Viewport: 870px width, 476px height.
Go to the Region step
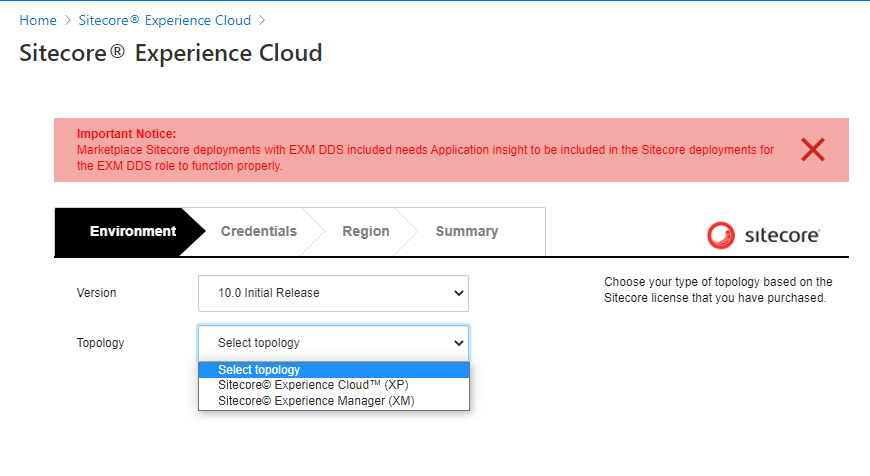click(x=365, y=232)
